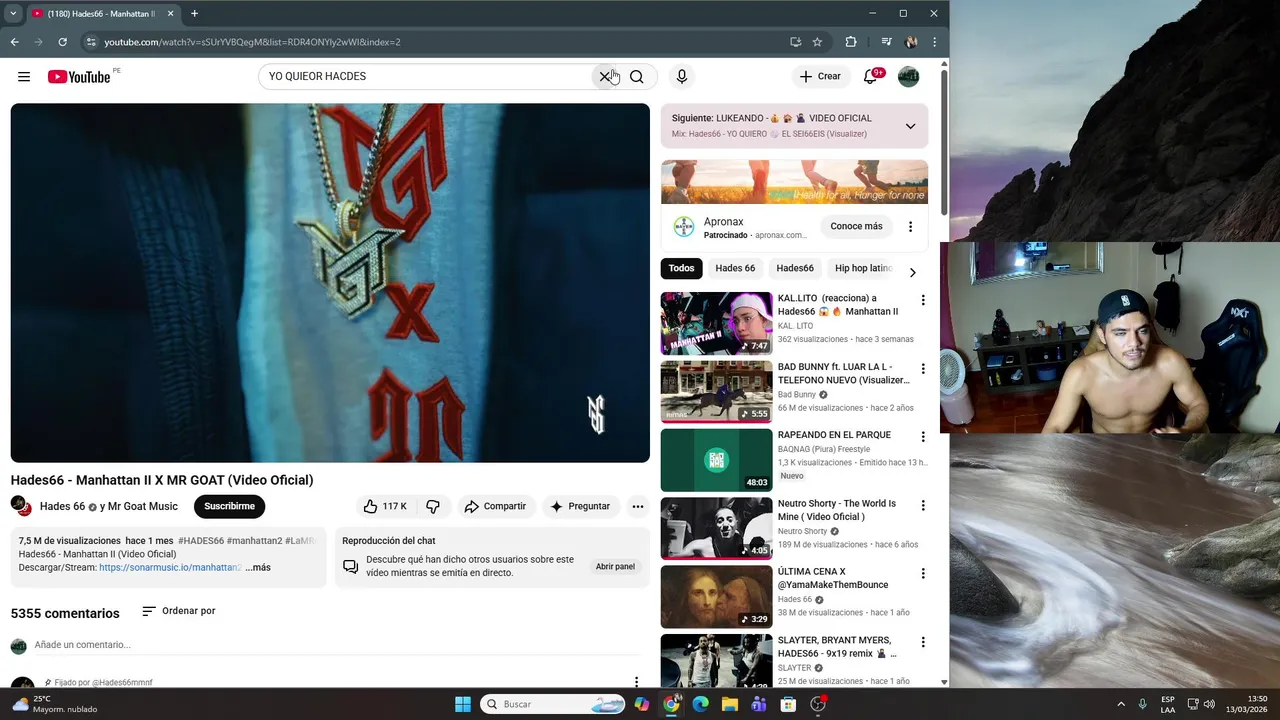
Task: Play the ÚLTIMA CENA video thumbnail
Action: point(716,597)
